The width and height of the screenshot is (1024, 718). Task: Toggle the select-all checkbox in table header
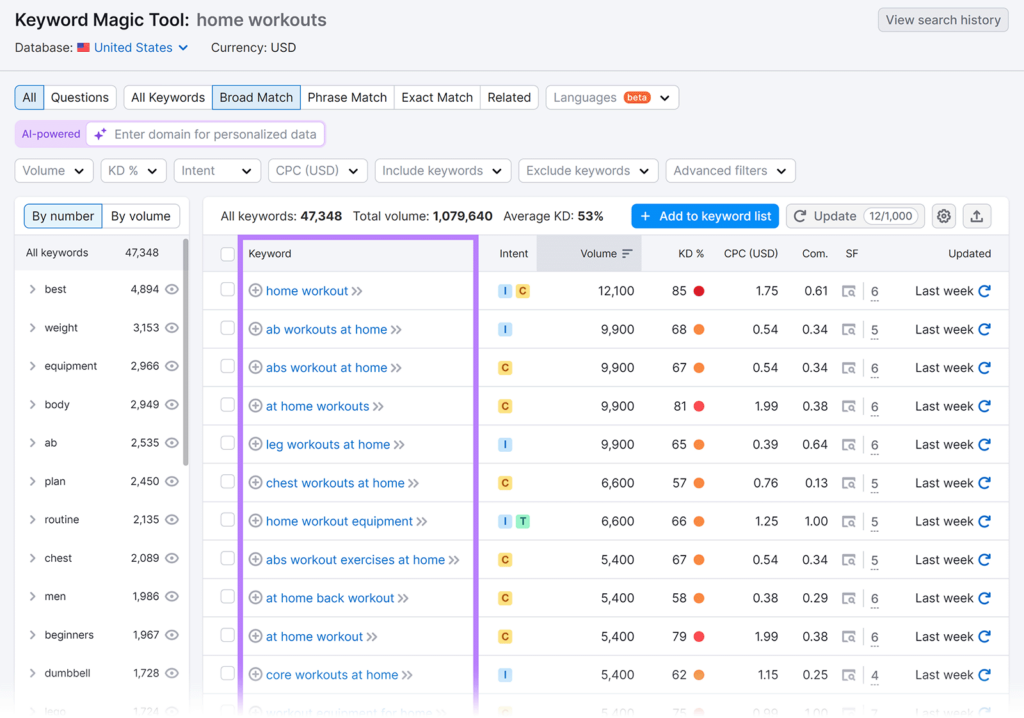coord(227,253)
